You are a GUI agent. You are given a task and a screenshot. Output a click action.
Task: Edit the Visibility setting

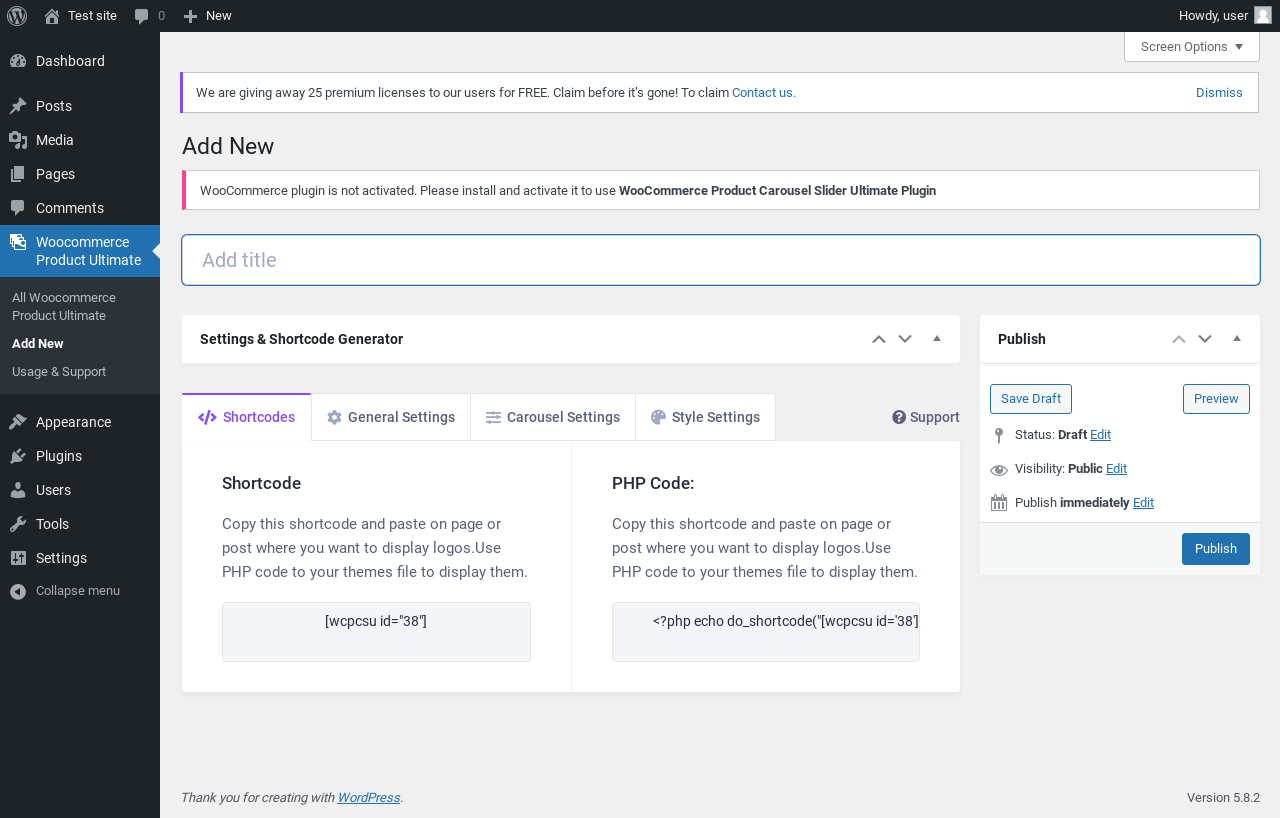1116,468
